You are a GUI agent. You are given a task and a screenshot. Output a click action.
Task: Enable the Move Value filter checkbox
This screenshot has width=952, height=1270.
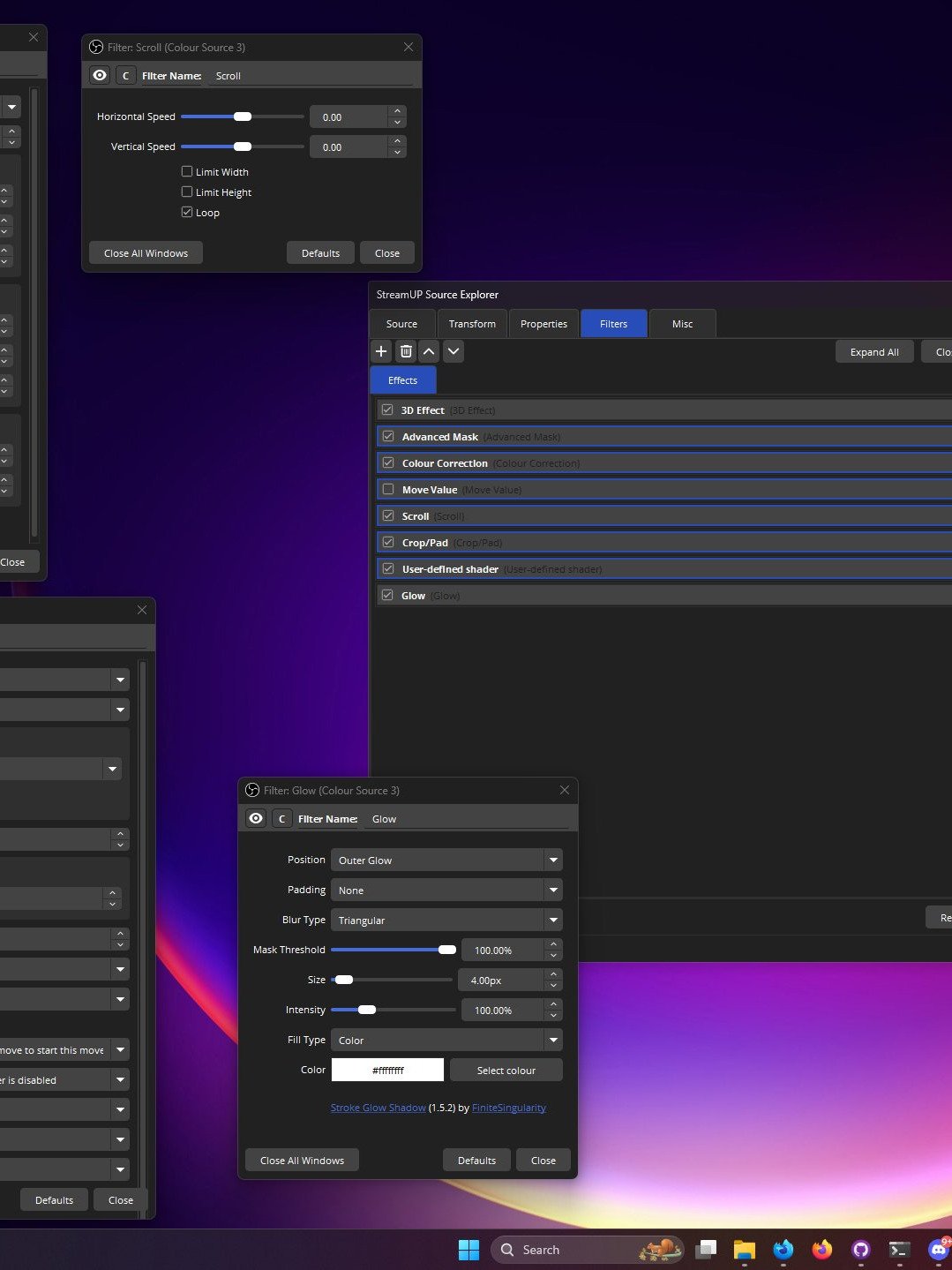tap(388, 490)
